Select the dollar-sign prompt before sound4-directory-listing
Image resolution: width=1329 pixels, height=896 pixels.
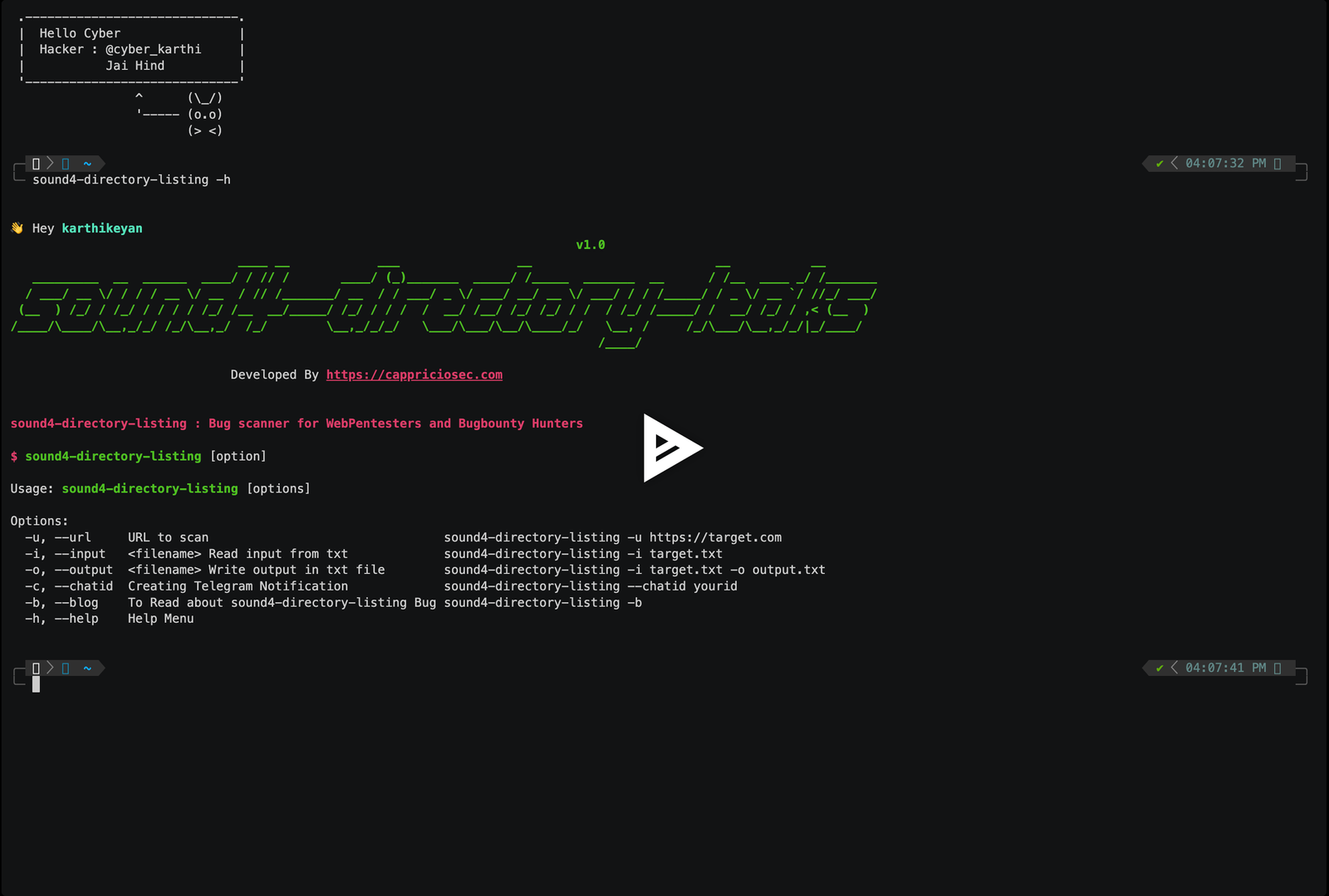coord(12,456)
